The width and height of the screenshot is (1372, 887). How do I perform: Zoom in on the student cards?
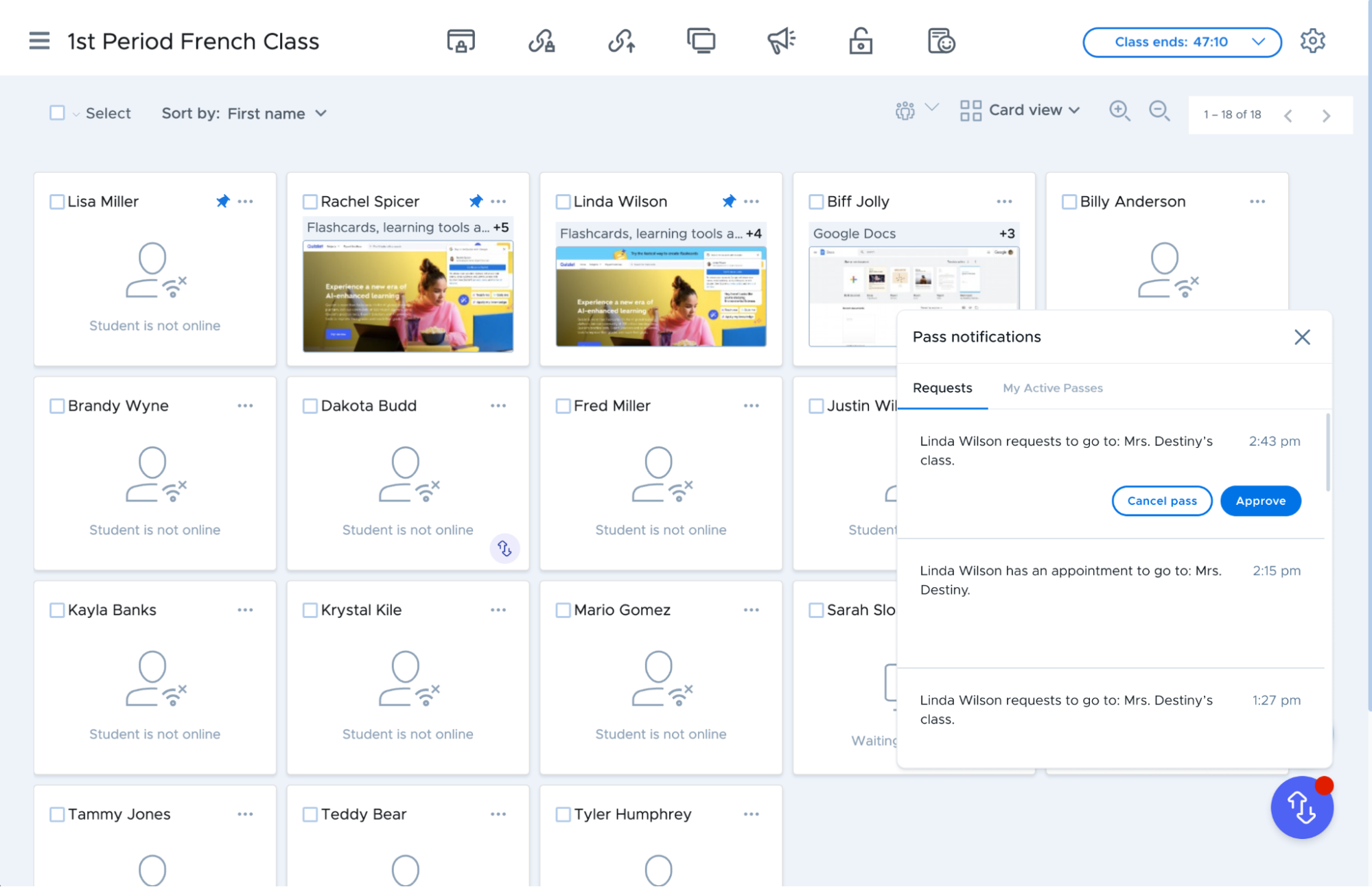pyautogui.click(x=1119, y=111)
